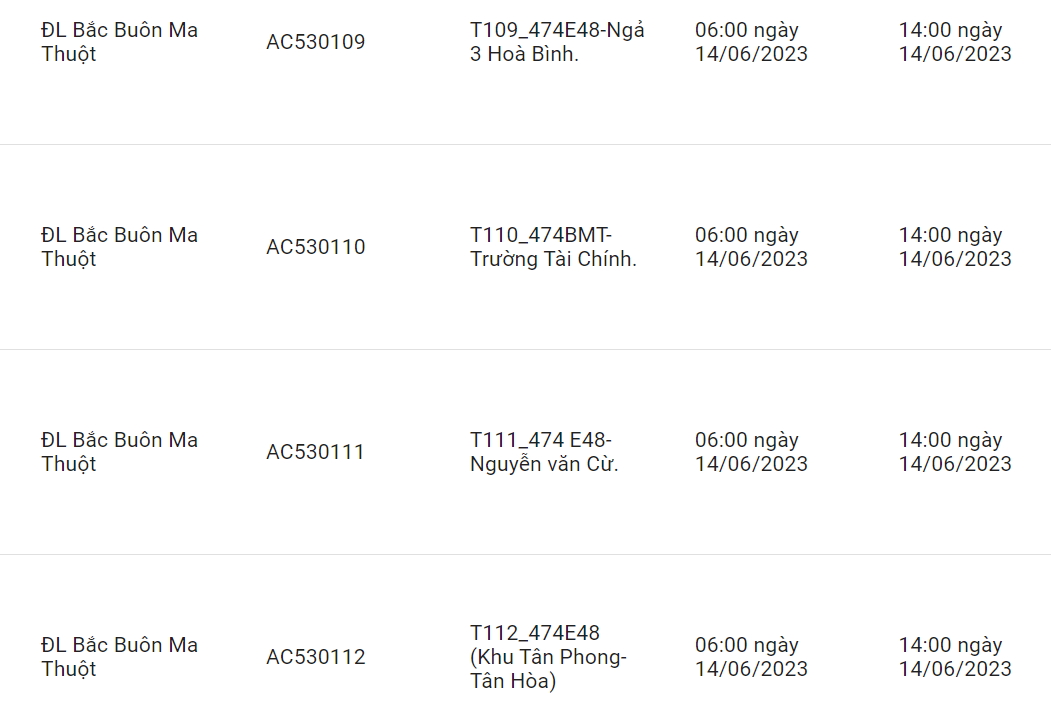Click 06:00 start time in AC530111 row
Screen dimensions: 1051x720
(x=751, y=452)
